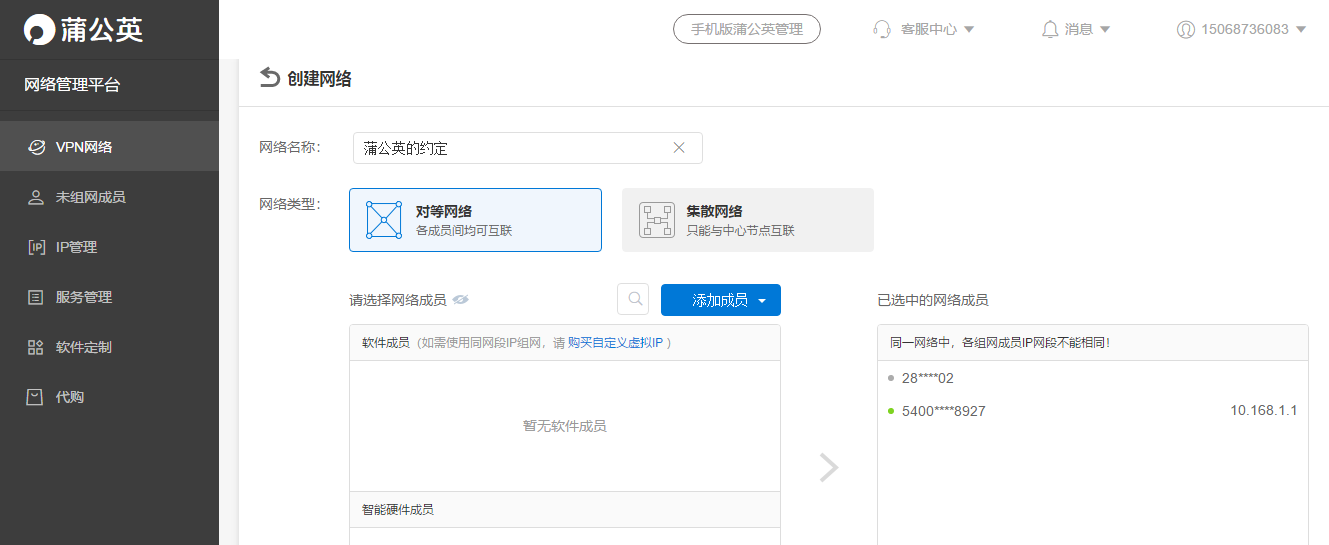Open the 添加成员 dropdown button

click(x=721, y=300)
